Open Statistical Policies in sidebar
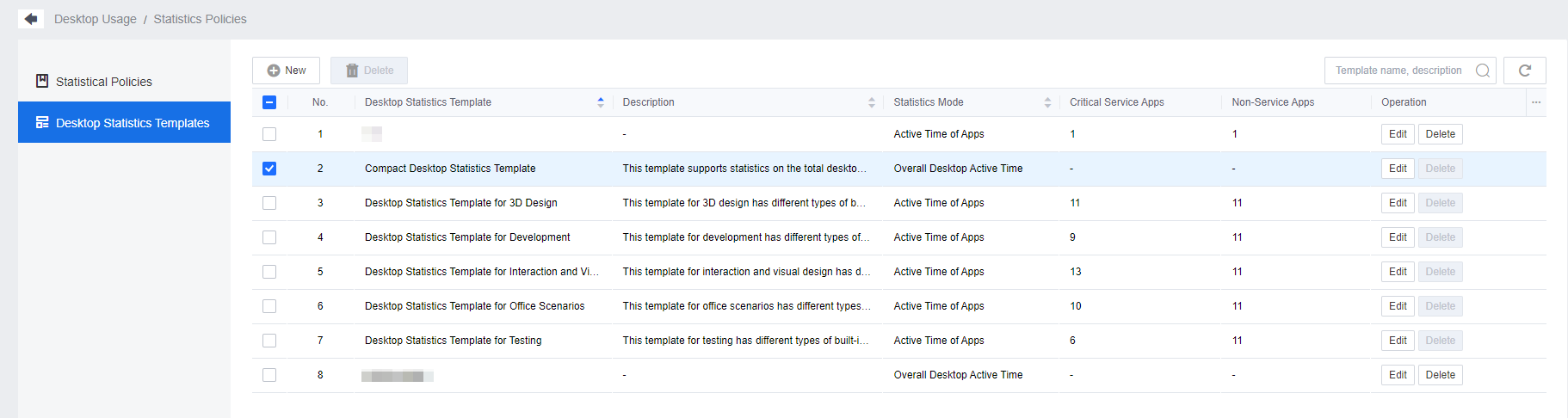 point(103,82)
